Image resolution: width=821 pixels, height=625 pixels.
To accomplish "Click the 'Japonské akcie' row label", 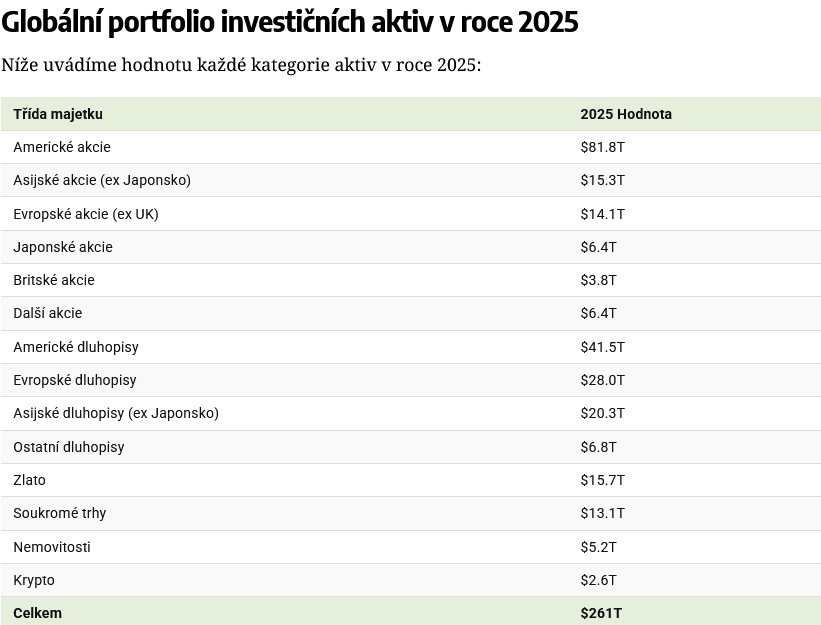I will [63, 247].
